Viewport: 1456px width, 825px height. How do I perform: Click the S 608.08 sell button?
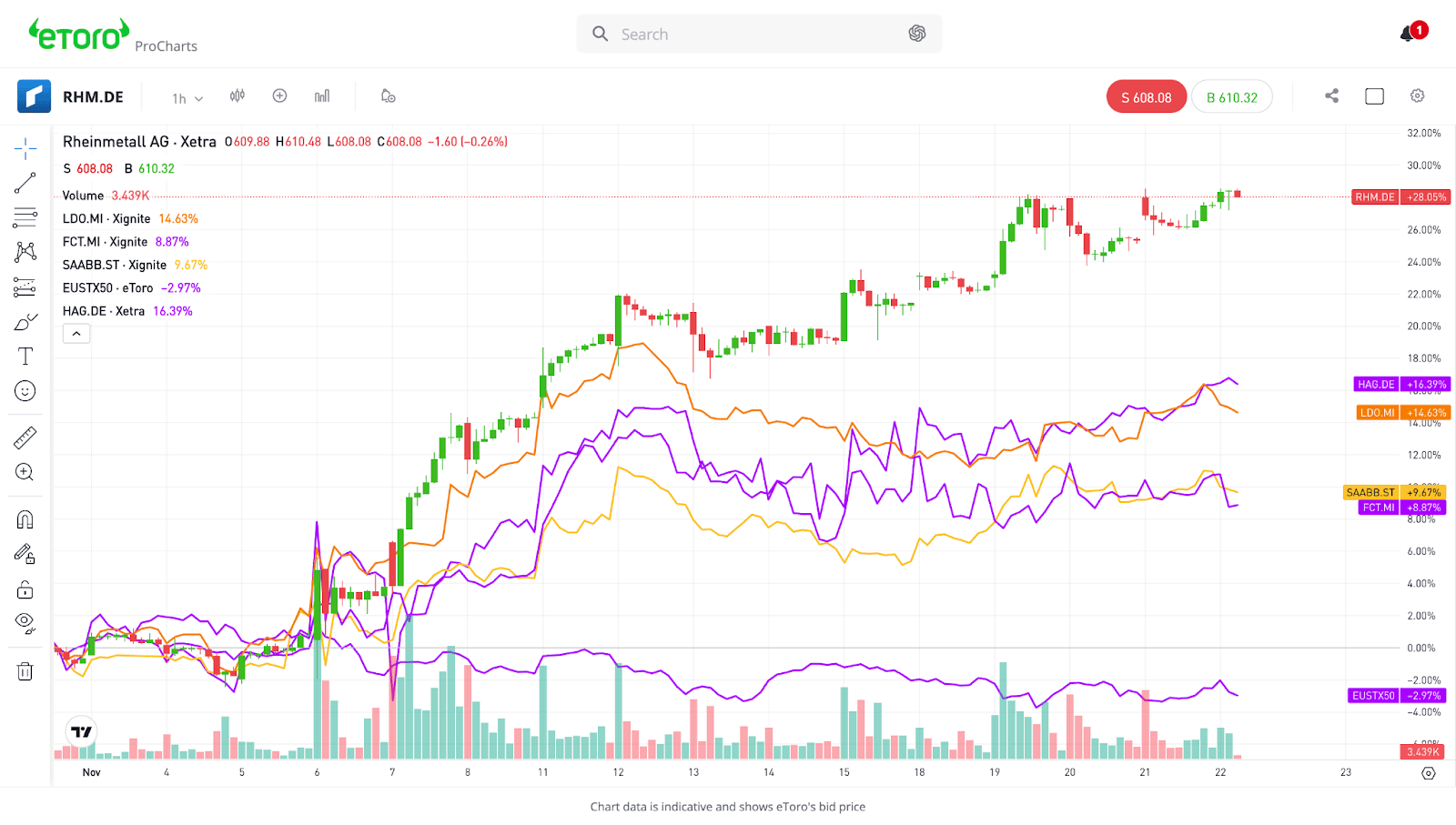1147,97
